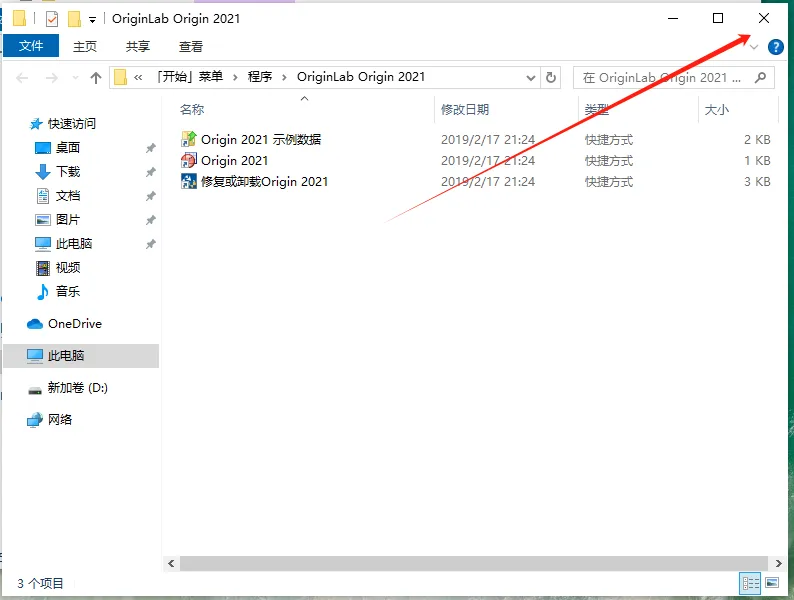The image size is (794, 600).
Task: Expand hidden path breadcrumb chevrons
Action: (x=138, y=77)
